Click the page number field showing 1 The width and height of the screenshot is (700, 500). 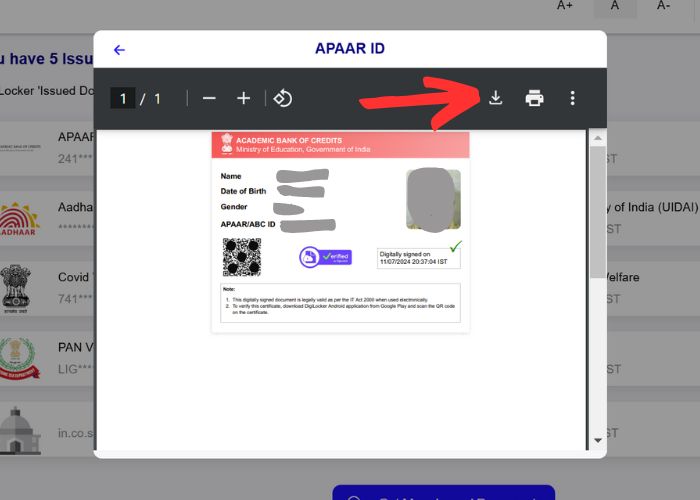click(123, 98)
